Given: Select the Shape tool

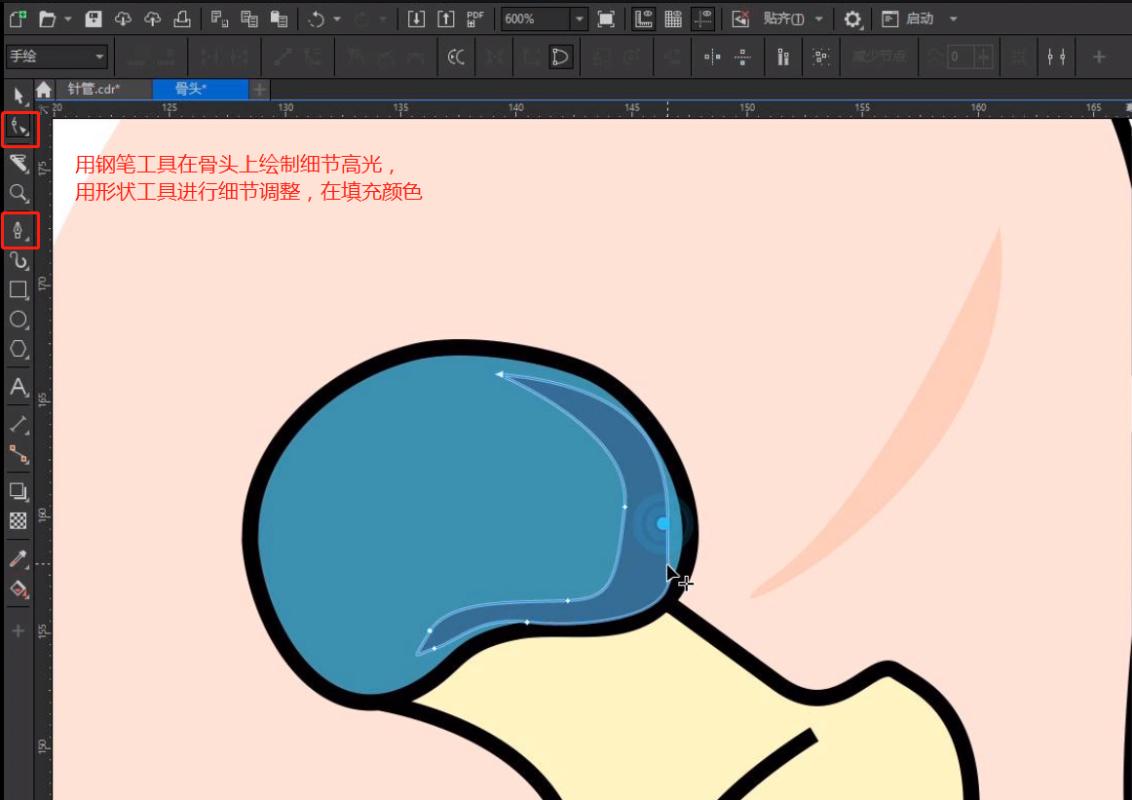Looking at the screenshot, I should pos(19,129).
